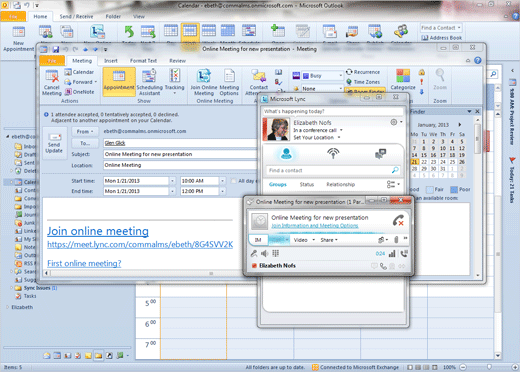Switch to the Insert tab in the meeting window

(111, 61)
